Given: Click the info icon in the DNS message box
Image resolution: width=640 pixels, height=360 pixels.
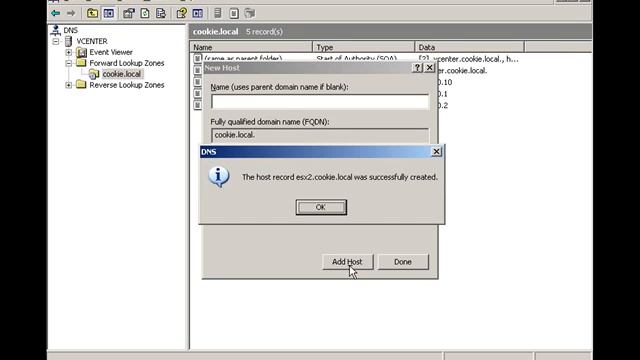Looking at the screenshot, I should click(219, 176).
